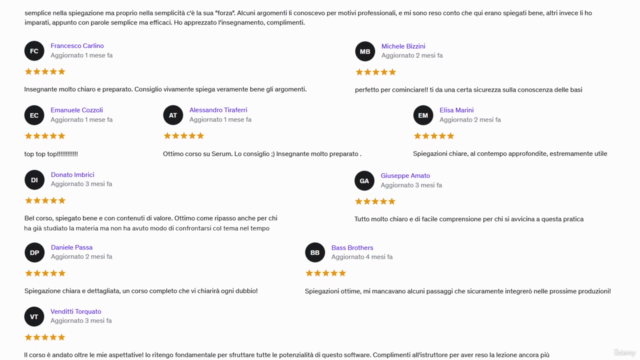This screenshot has height=360, width=640.
Task: Open the Bass Brothers profile link
Action: [352, 247]
